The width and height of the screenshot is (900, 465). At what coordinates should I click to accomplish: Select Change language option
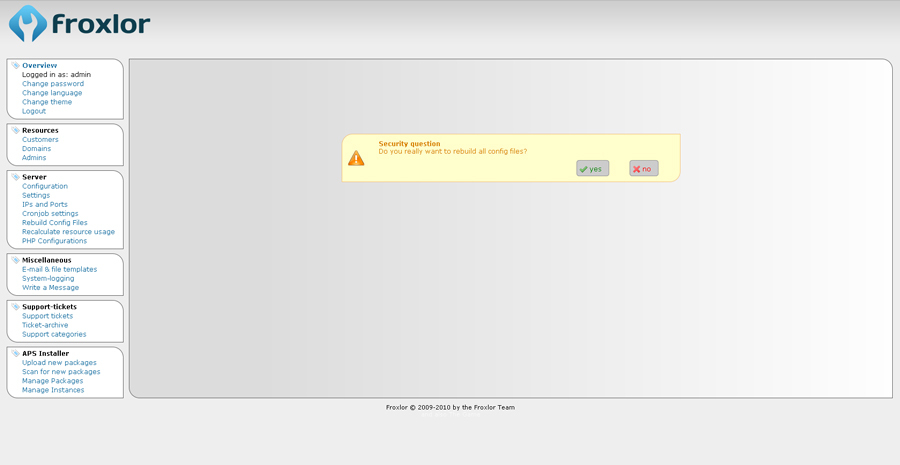52,93
